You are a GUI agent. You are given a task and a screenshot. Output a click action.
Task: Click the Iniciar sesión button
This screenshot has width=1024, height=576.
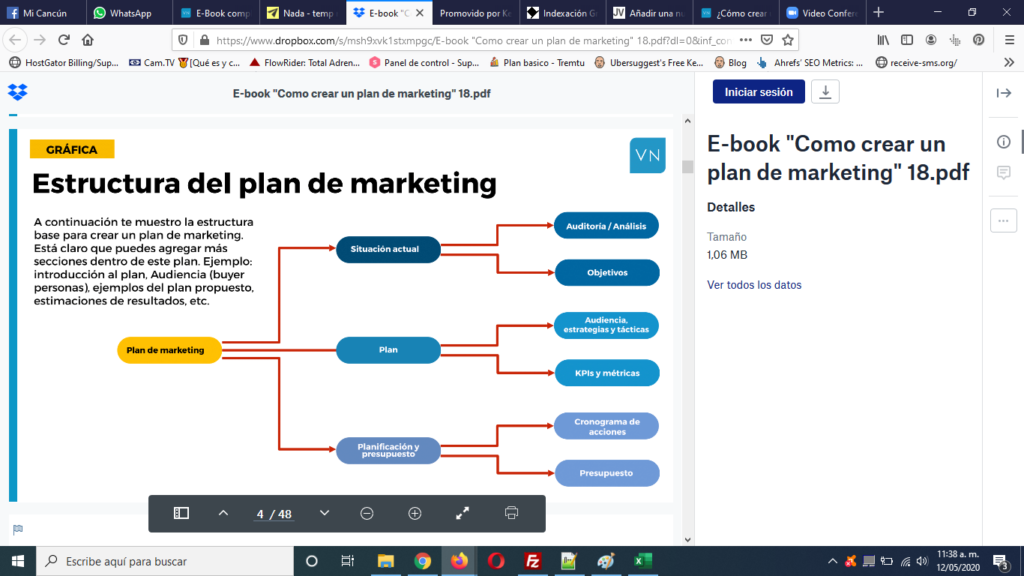tap(758, 92)
